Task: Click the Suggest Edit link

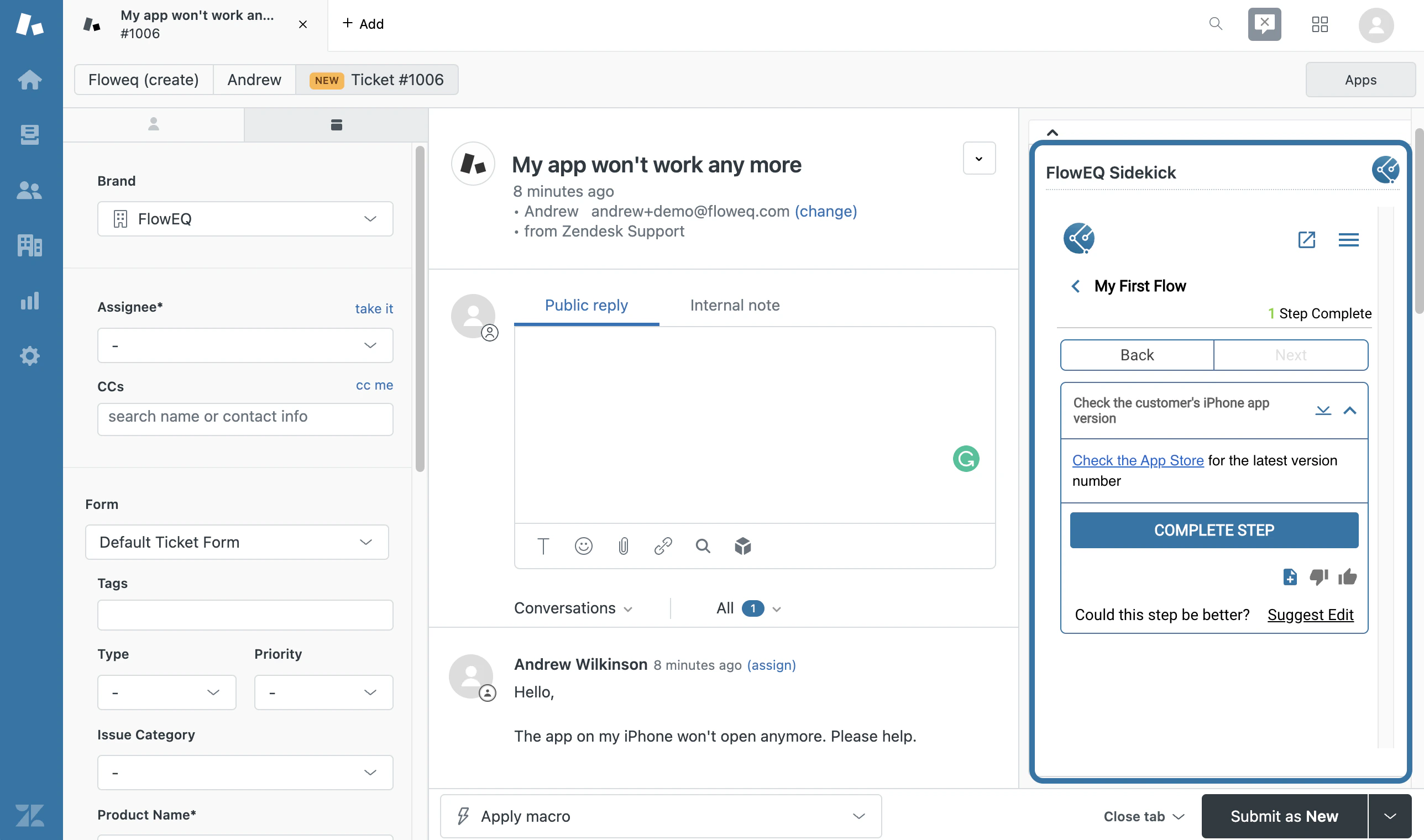Action: 1310,615
